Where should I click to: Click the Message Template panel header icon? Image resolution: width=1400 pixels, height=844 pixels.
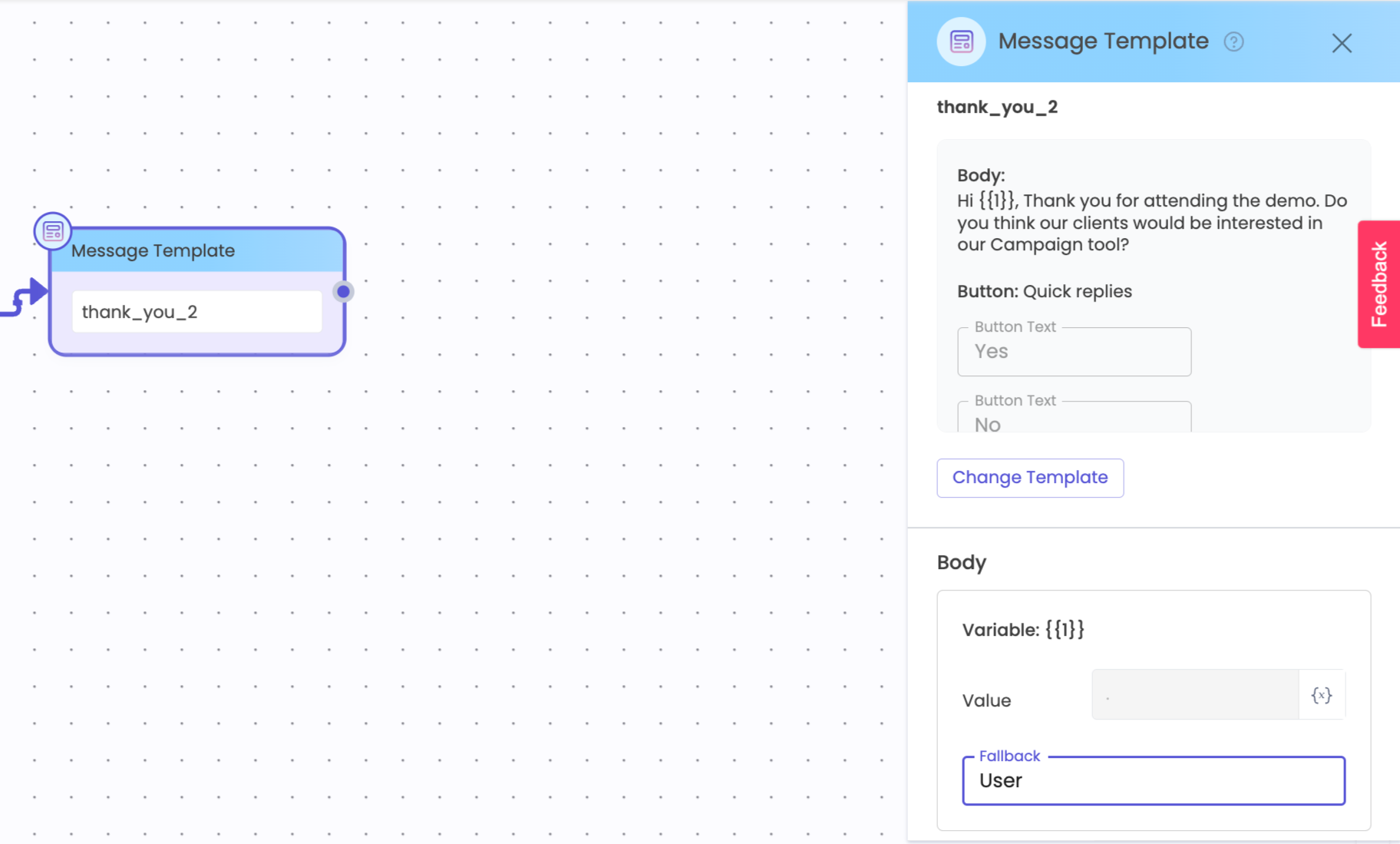pos(961,41)
